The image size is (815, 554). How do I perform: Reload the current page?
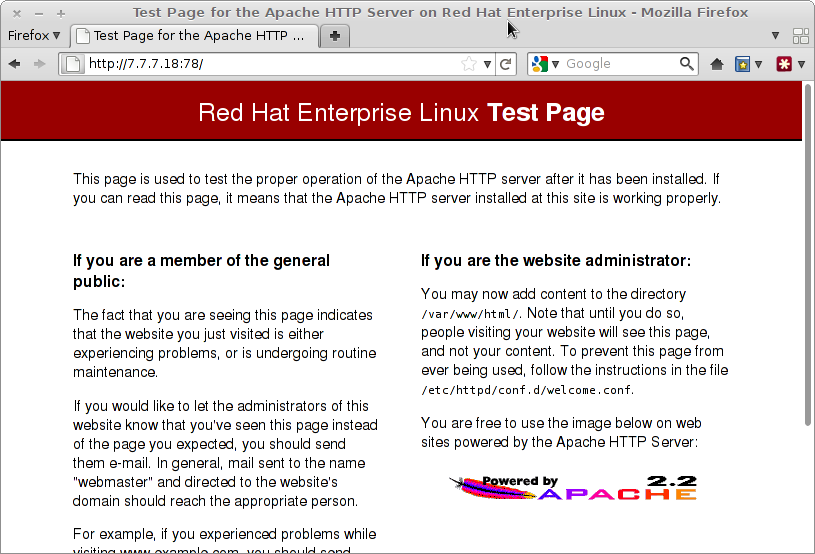pyautogui.click(x=505, y=64)
